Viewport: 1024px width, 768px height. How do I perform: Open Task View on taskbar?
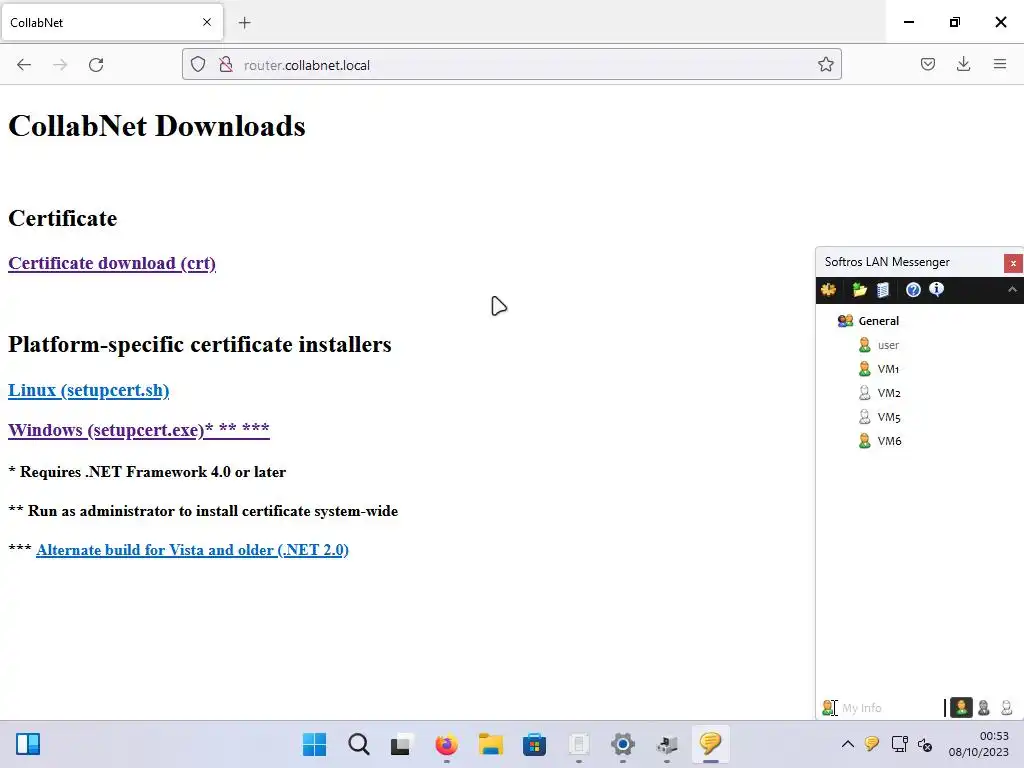[400, 744]
